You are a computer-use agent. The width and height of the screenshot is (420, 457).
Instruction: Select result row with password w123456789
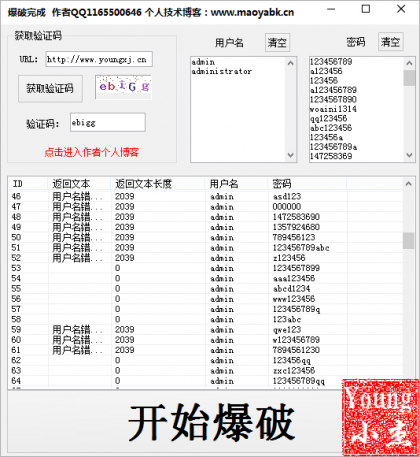(205, 340)
